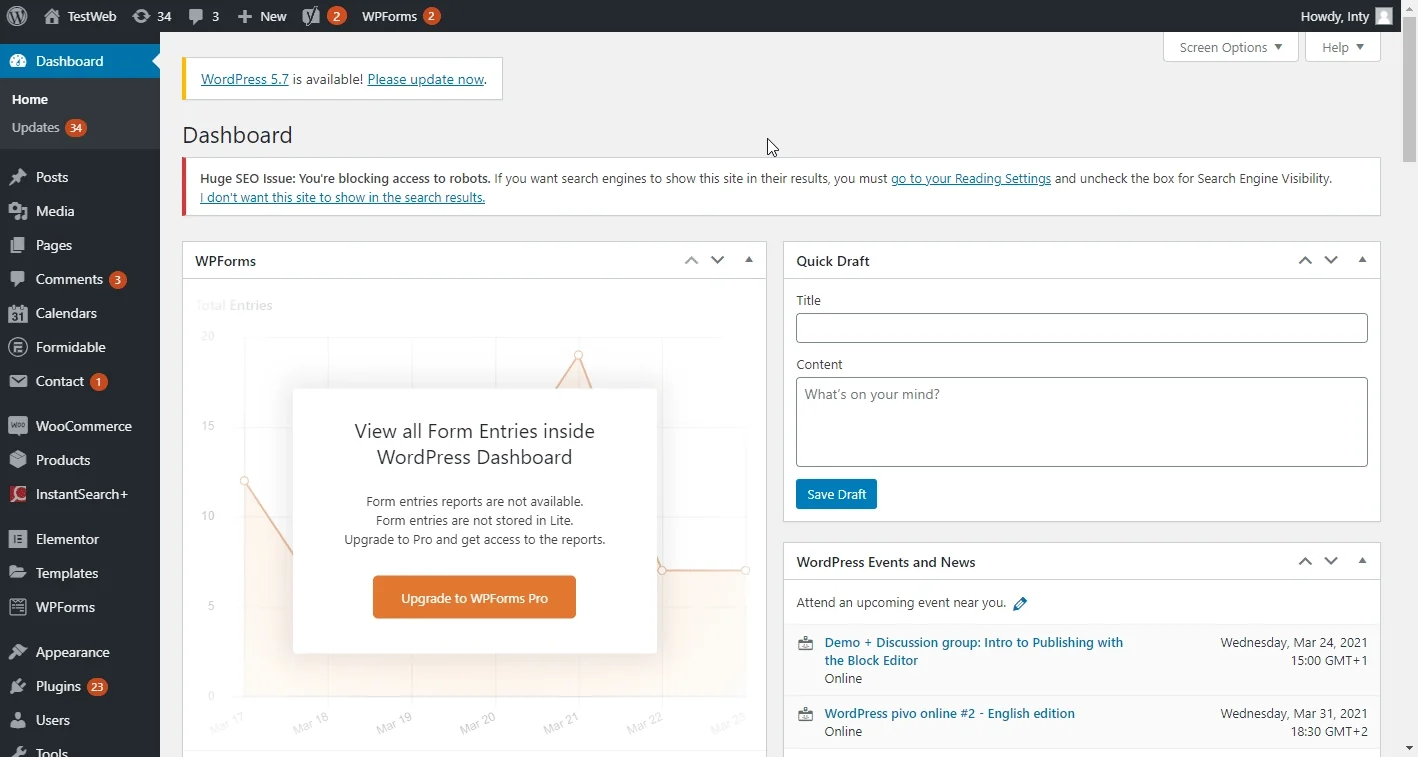Screen dimensions: 1418x757
Task: Click the page vertical scrollbar thumb
Action: point(1410,90)
